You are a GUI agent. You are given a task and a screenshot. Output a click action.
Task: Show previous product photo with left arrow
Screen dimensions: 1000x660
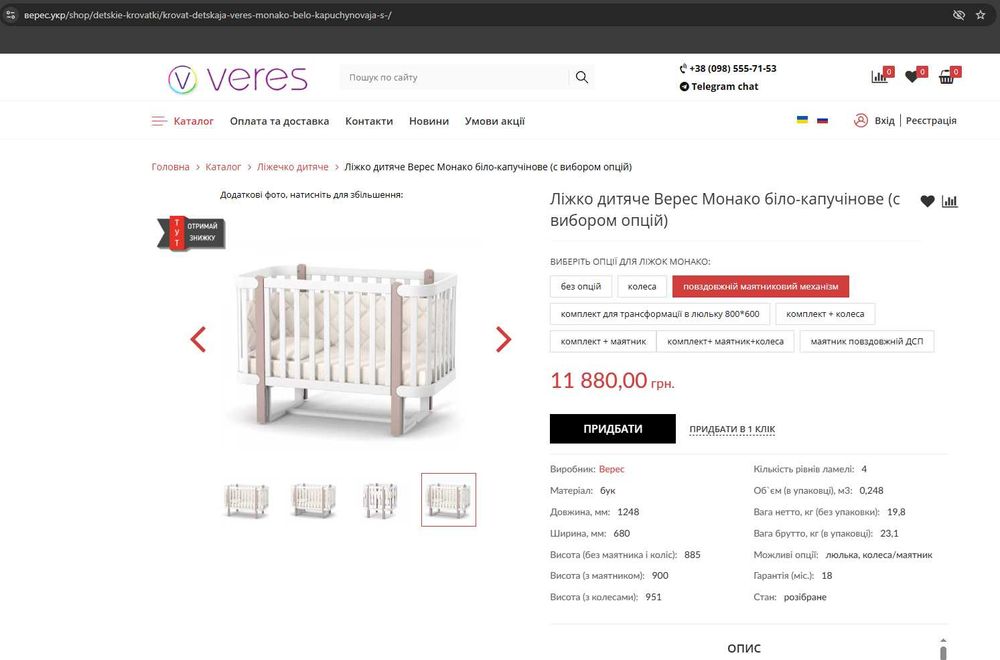coord(198,339)
